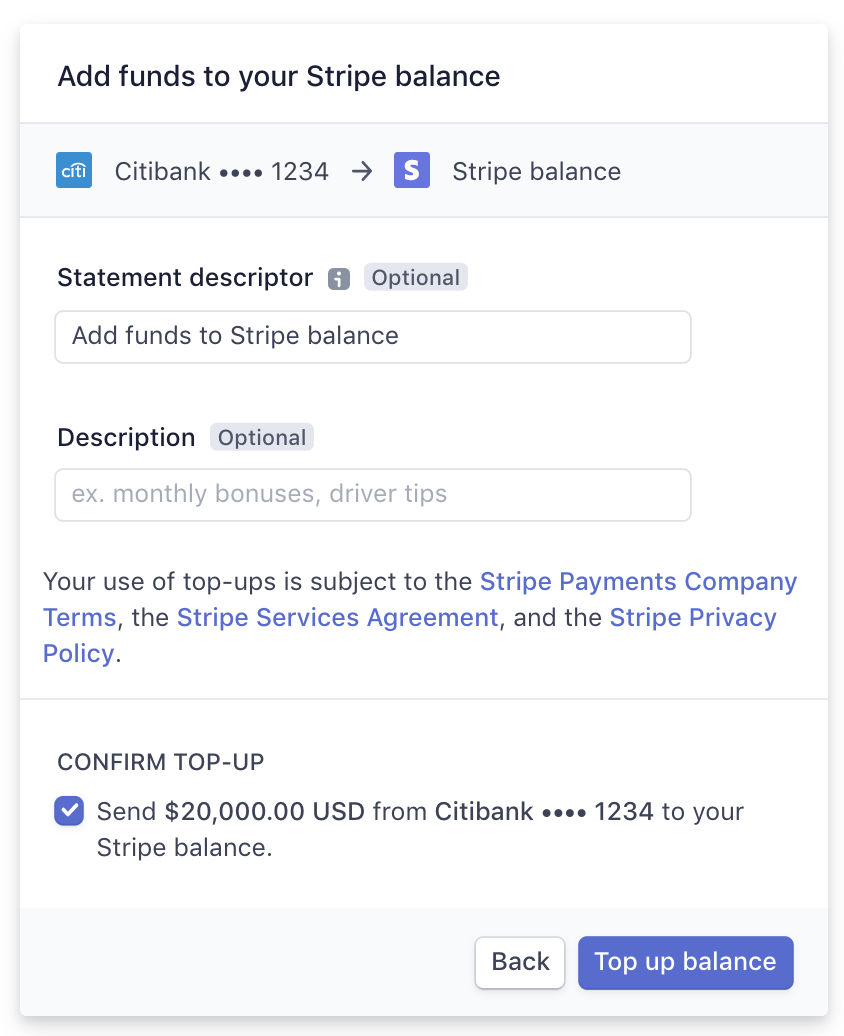The width and height of the screenshot is (844, 1036).
Task: Click the Back button
Action: pos(520,962)
